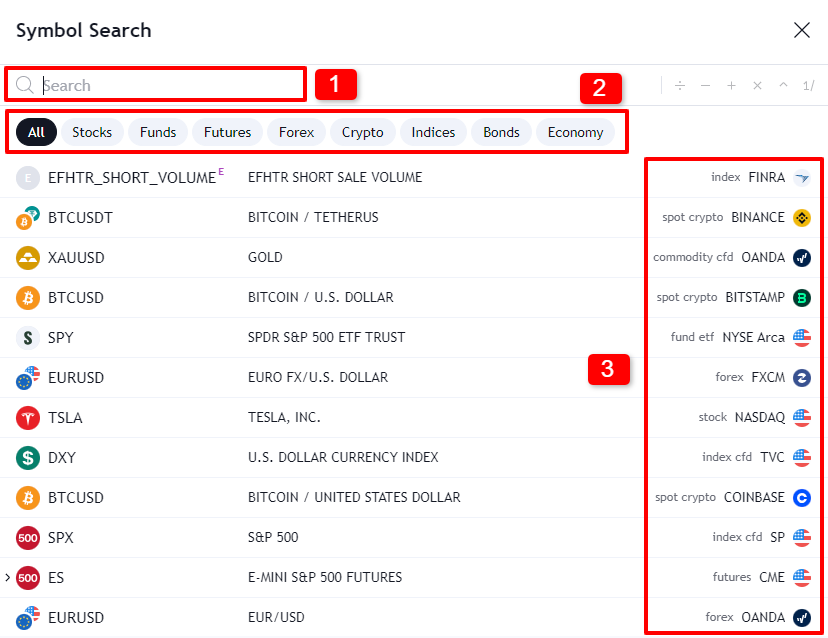Switch to the Crypto filter
The width and height of the screenshot is (828, 638).
tap(362, 132)
